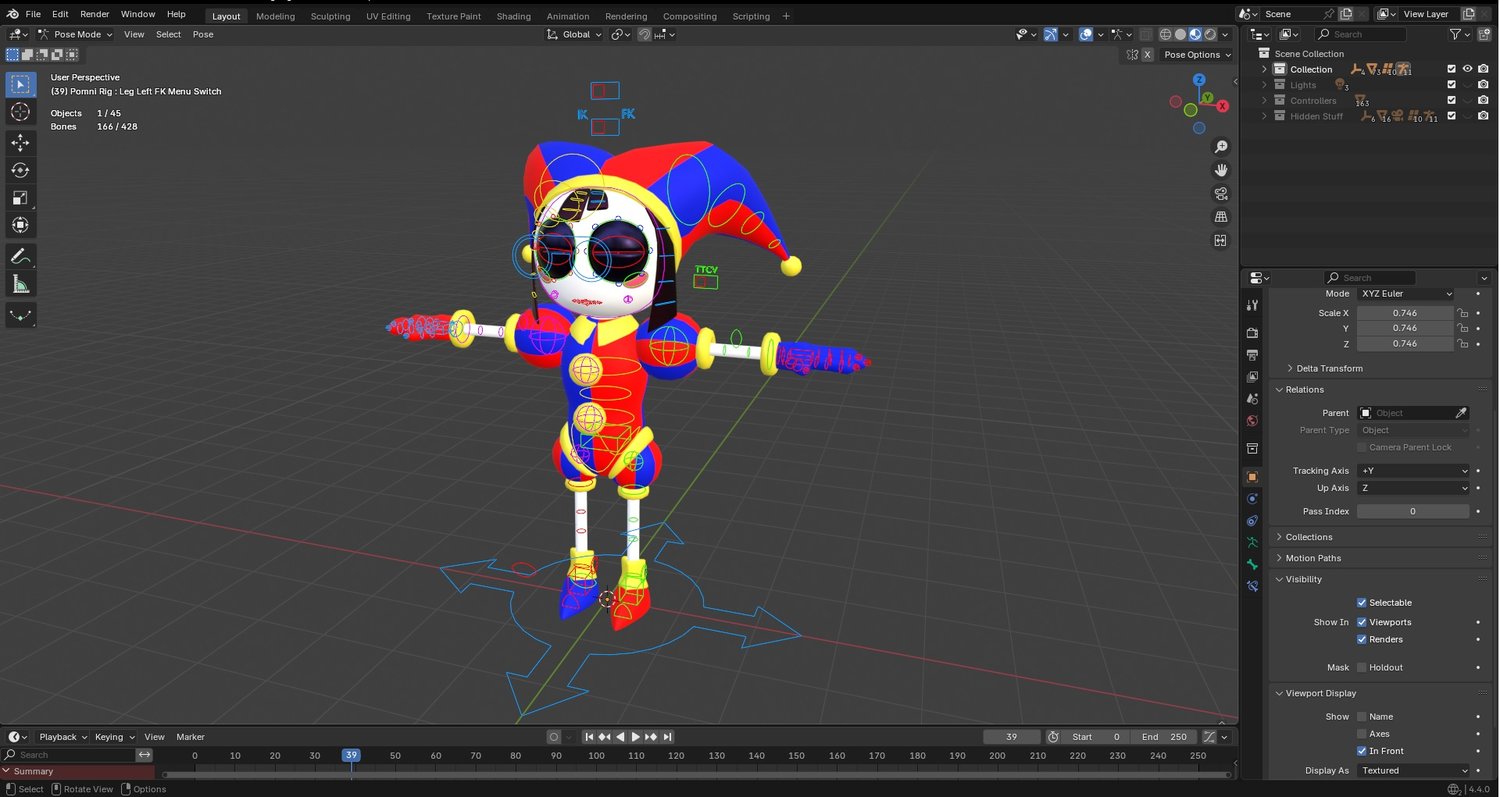Switch to rendered viewport shading
Screen dimensions: 1500x797
tap(1210, 34)
